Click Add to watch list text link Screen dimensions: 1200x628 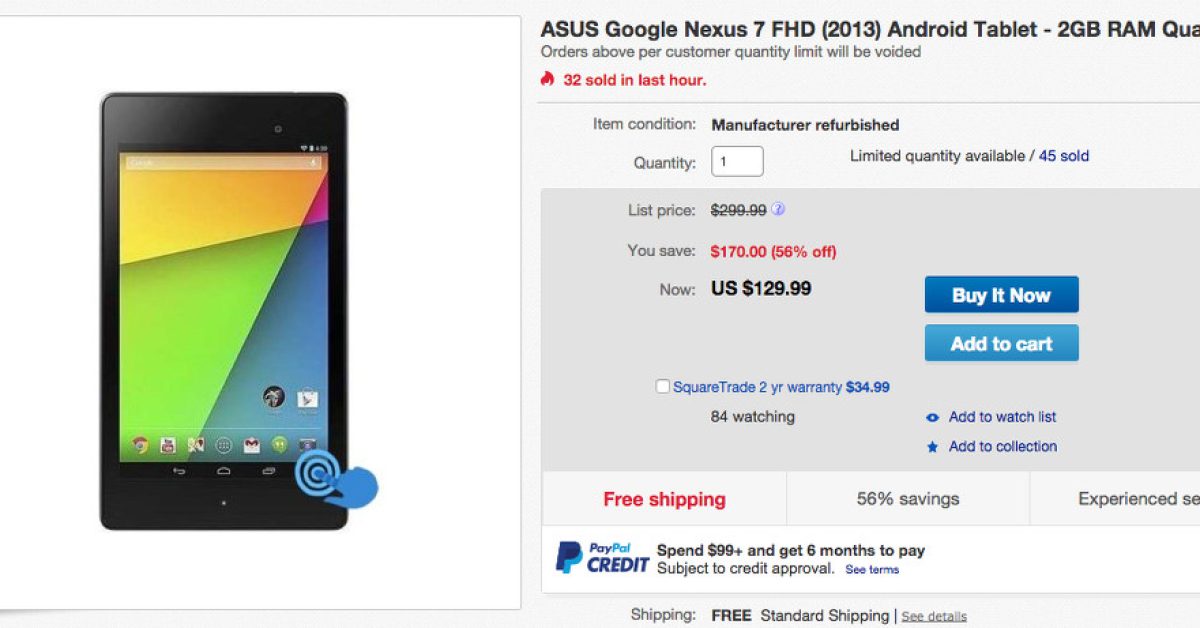coord(1002,417)
